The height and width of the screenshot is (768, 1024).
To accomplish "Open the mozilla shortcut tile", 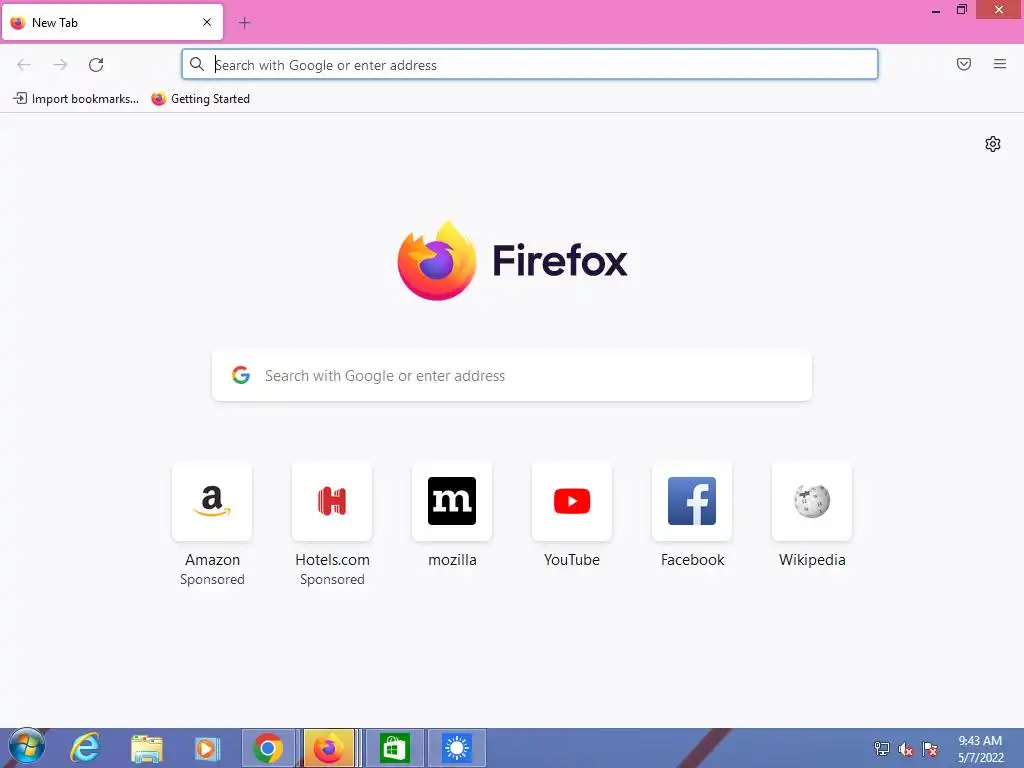I will (452, 502).
